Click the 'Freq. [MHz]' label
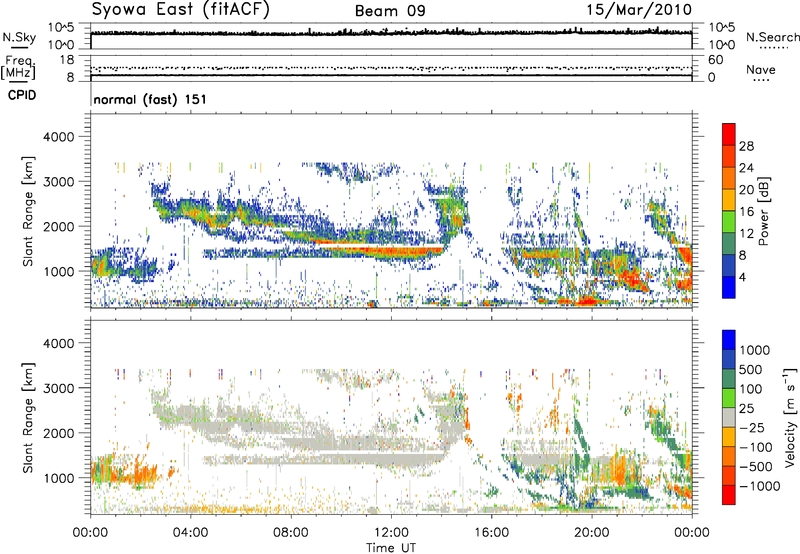Screen dimensions: 800x554 tap(18, 68)
